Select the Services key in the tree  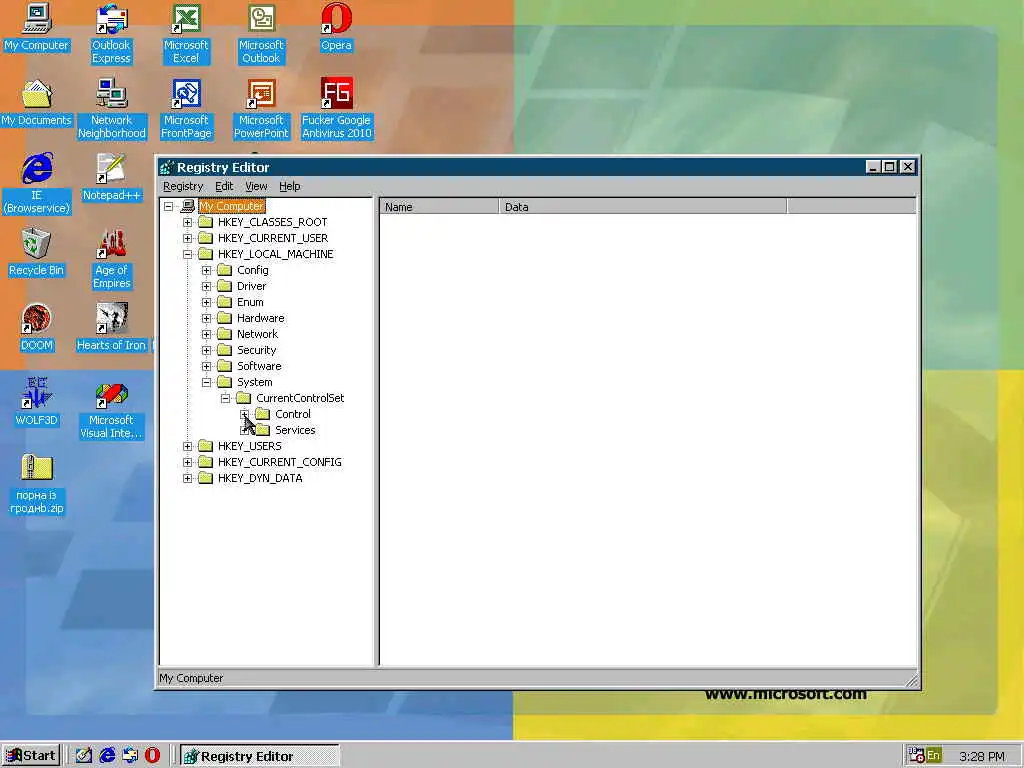coord(295,430)
